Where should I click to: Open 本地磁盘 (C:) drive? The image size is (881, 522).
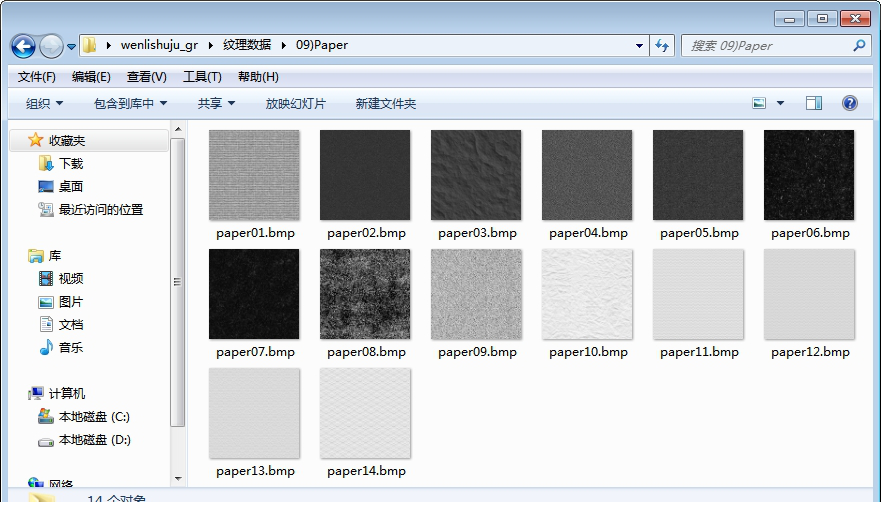(x=94, y=417)
